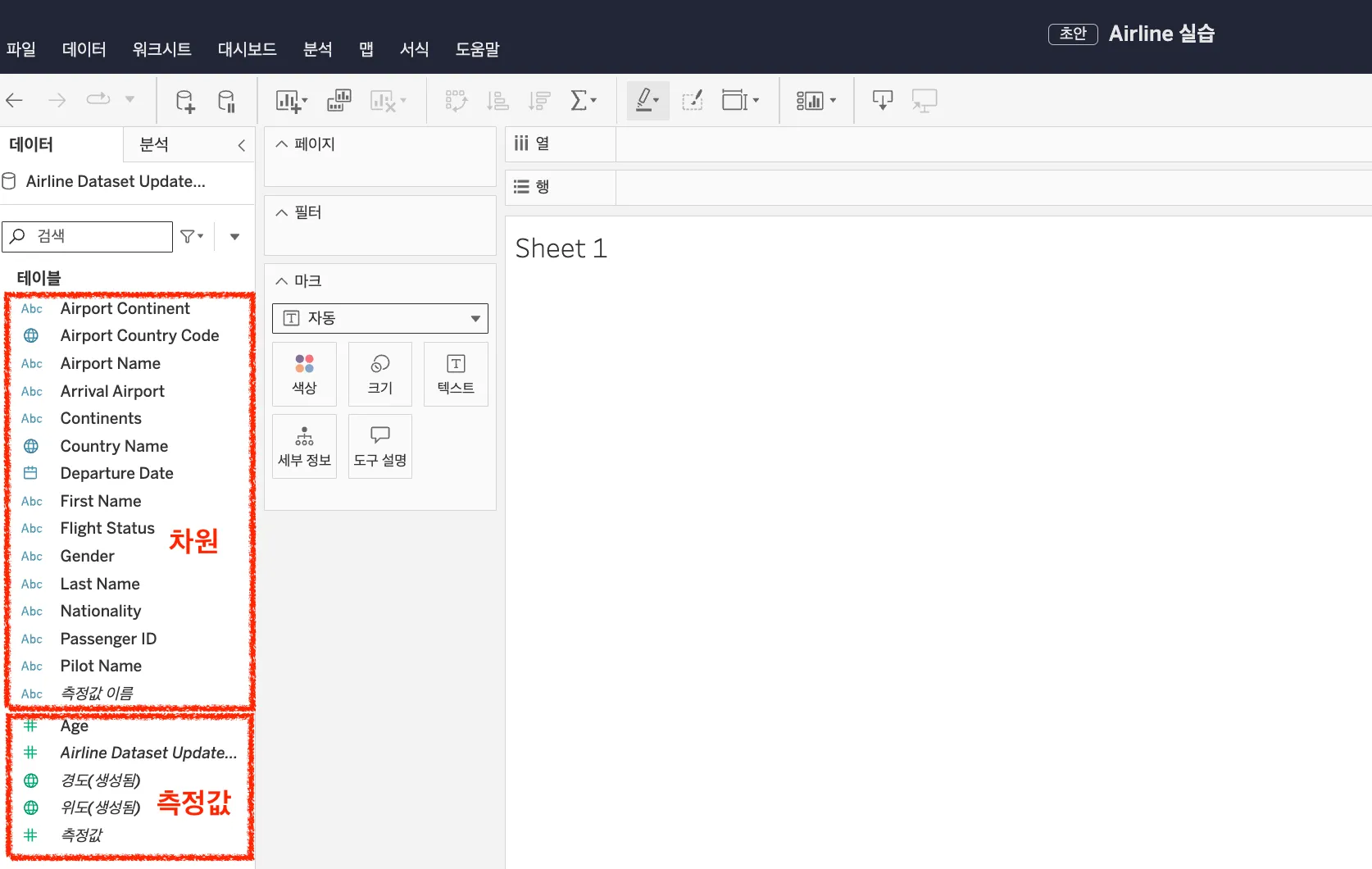Click the 세부 정보 mark button
1372x869 pixels.
click(x=304, y=447)
